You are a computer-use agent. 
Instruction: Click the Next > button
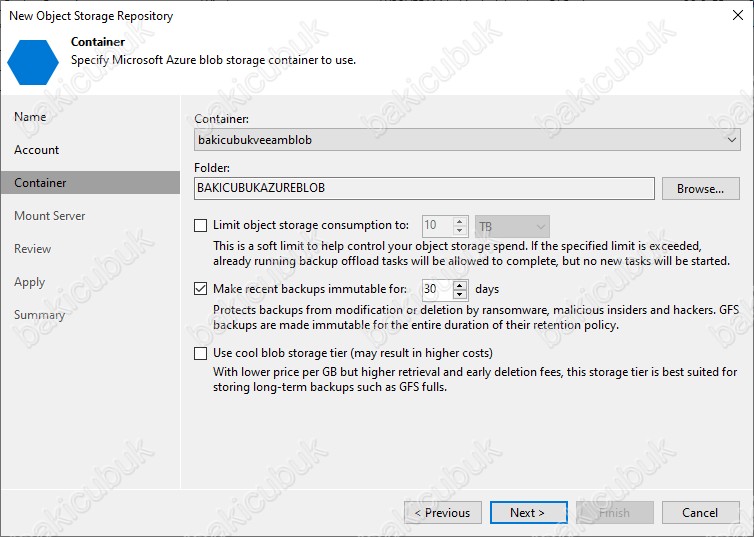click(x=528, y=512)
